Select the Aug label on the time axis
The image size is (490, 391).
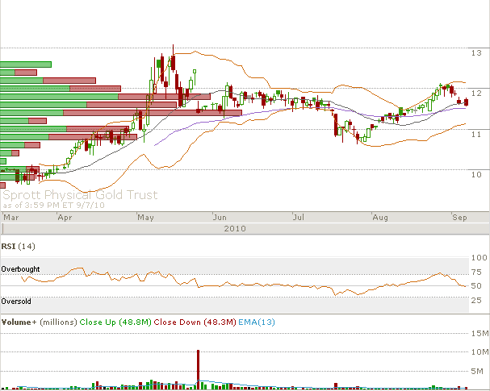[x=380, y=217]
